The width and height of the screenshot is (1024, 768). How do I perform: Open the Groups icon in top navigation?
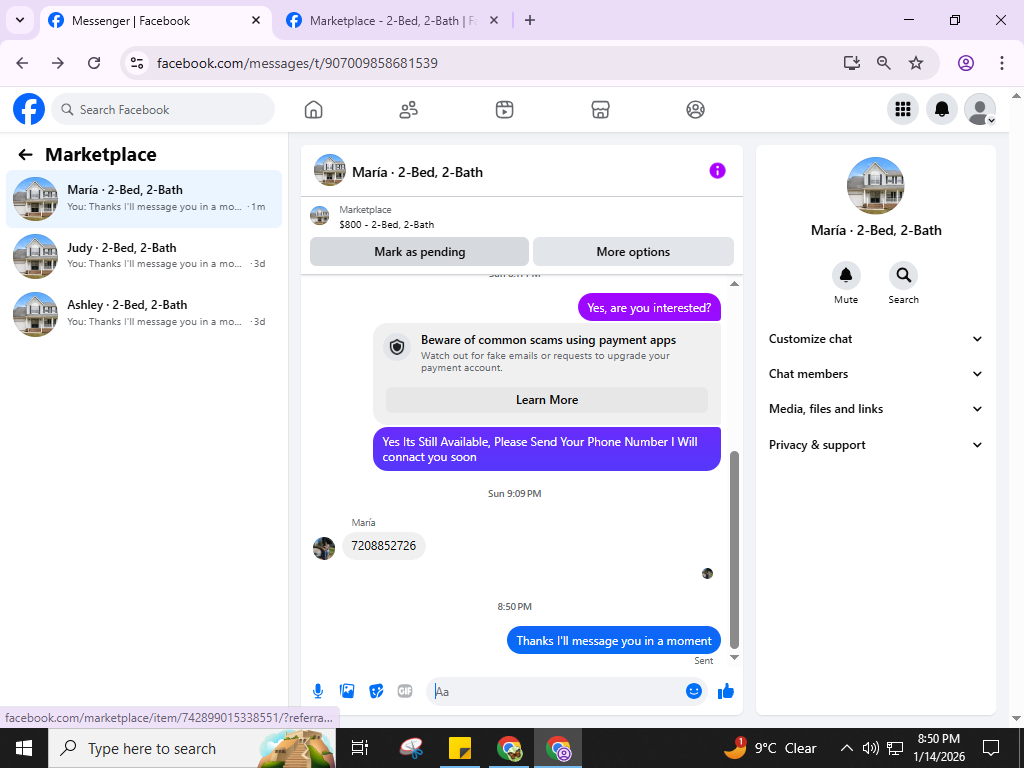click(x=696, y=110)
